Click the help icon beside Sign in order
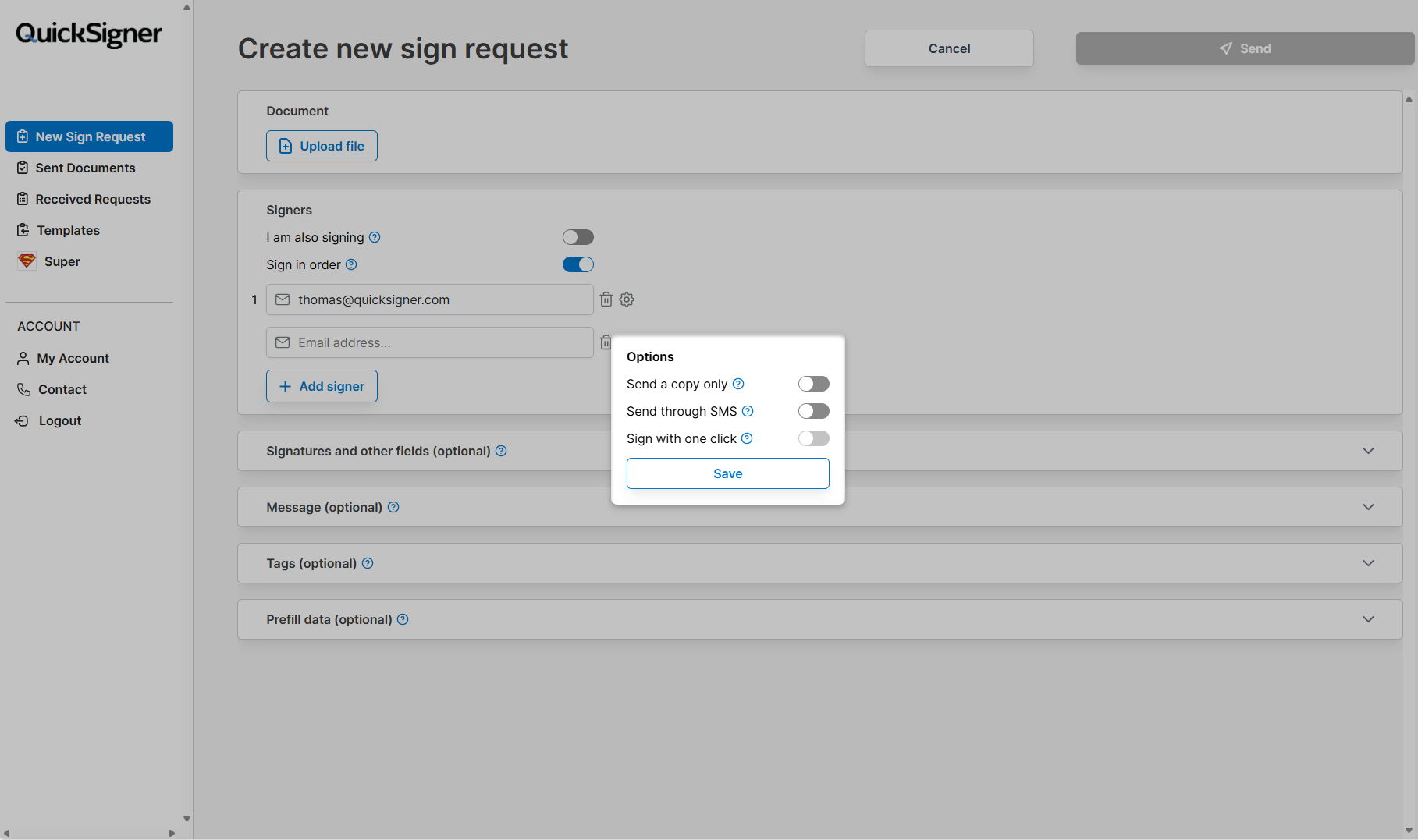This screenshot has height=840, width=1418. click(x=351, y=264)
